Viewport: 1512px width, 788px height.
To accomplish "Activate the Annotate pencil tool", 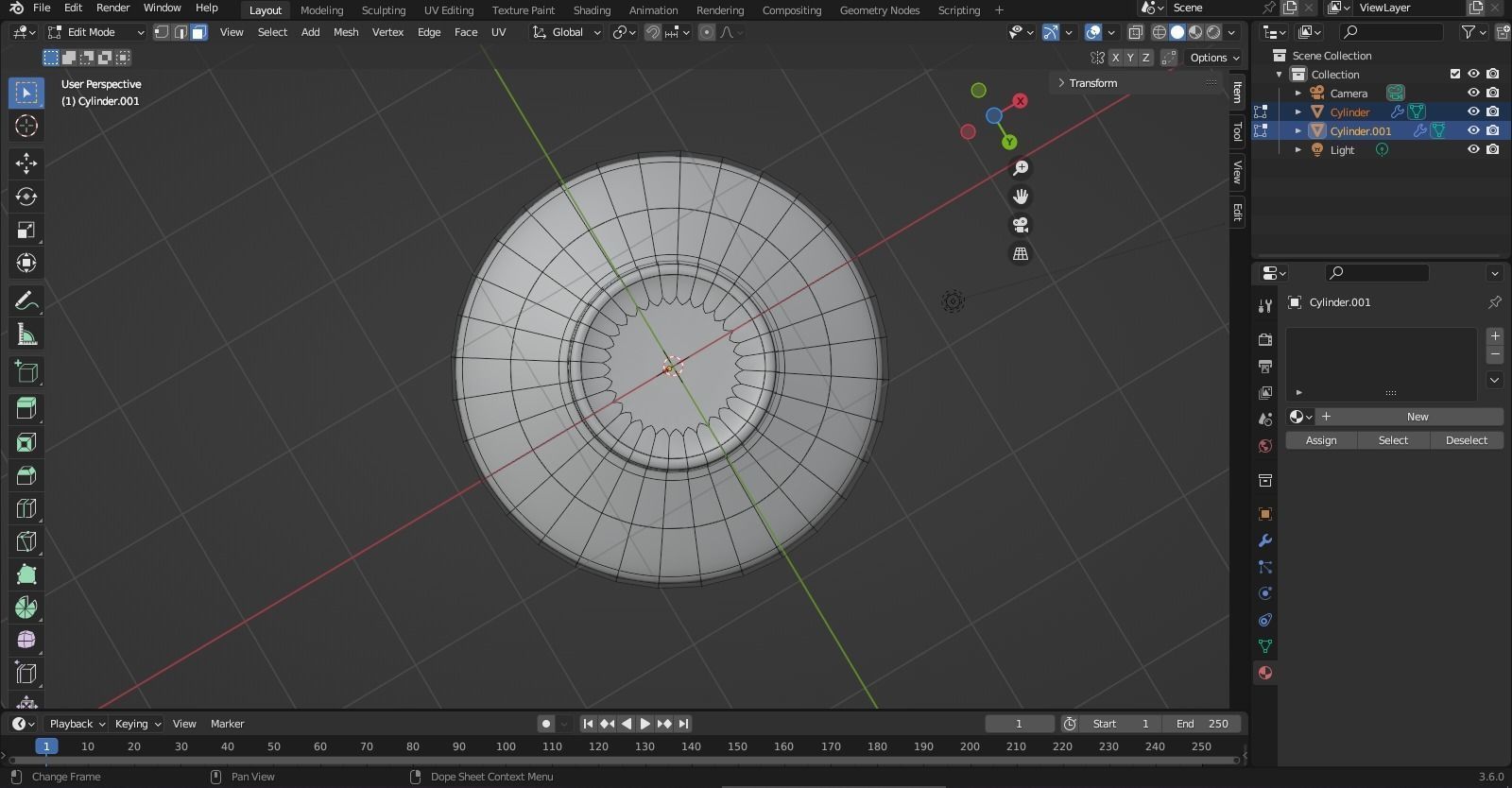I will point(26,301).
